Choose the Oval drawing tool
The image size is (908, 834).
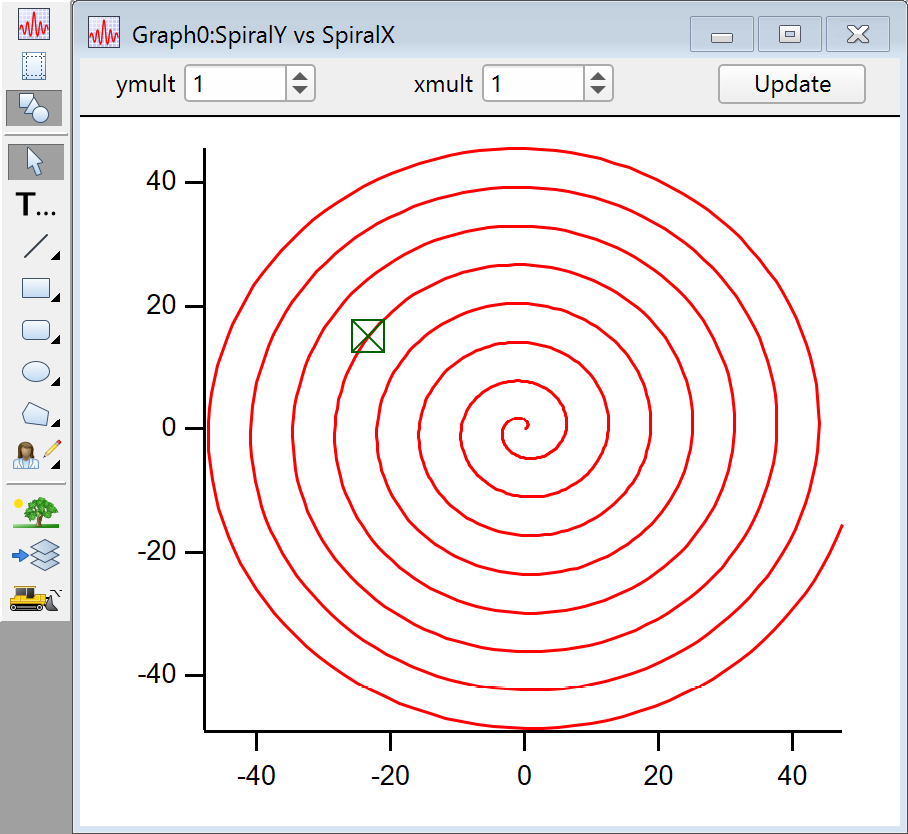tap(37, 372)
